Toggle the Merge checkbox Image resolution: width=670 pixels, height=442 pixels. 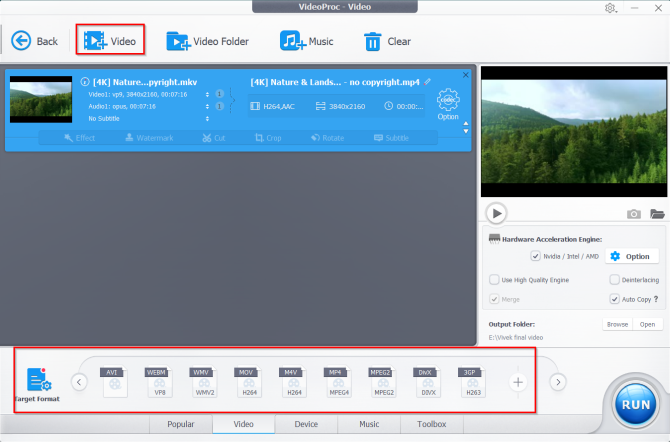[494, 299]
